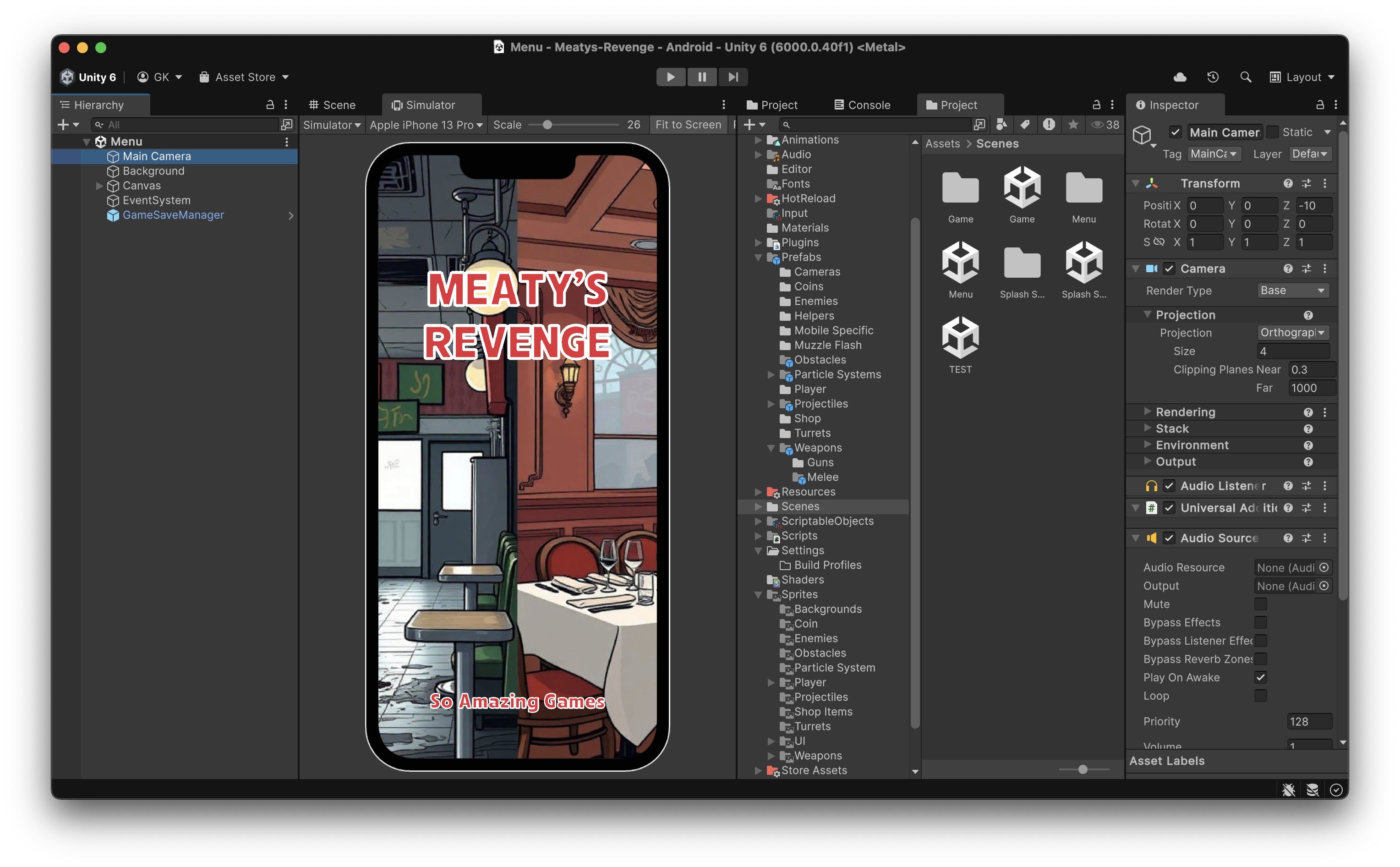Enable the Loop checkbox
The width and height of the screenshot is (1400, 867).
pos(1260,696)
